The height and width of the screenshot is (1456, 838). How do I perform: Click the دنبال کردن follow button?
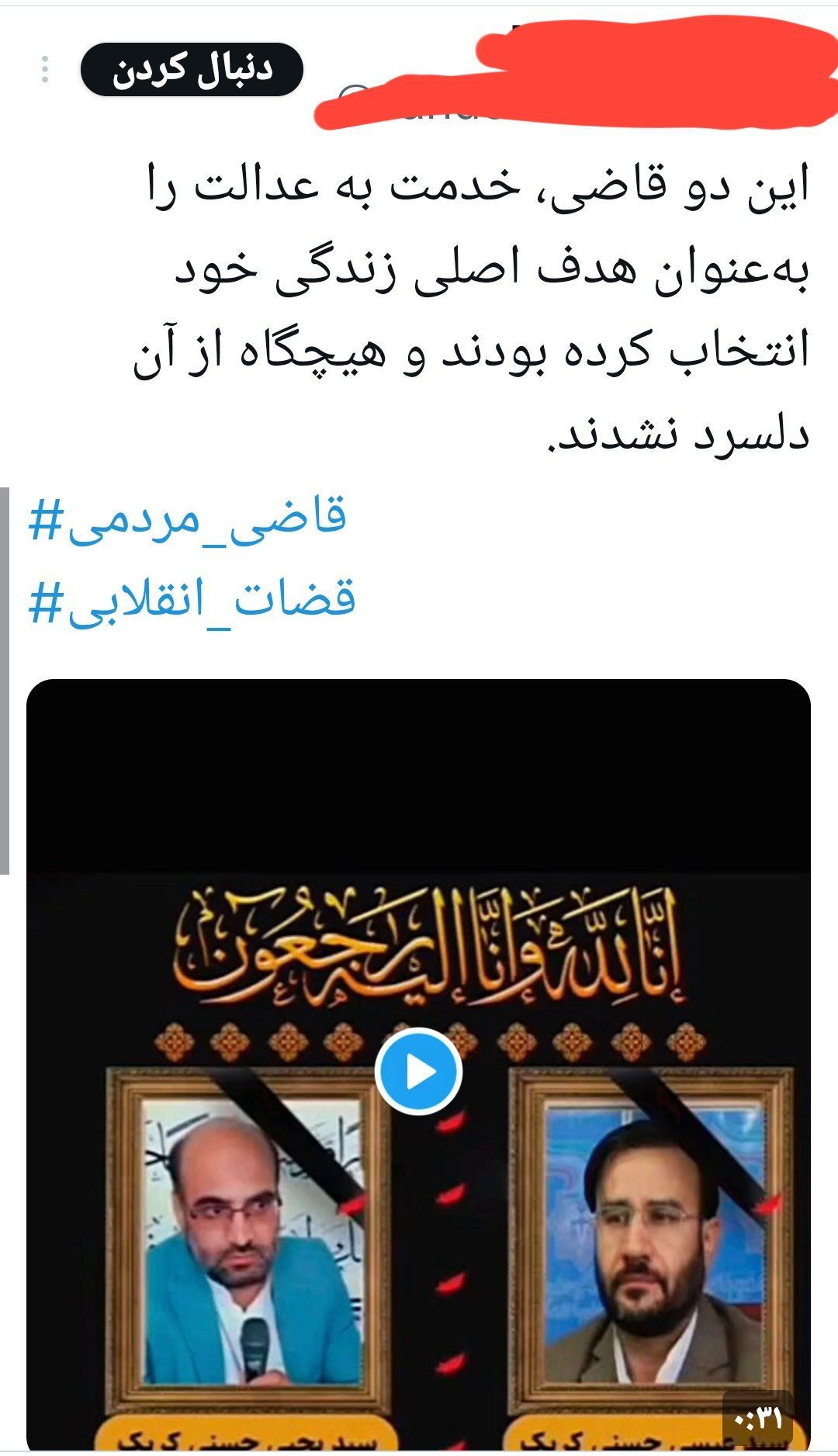[x=192, y=70]
